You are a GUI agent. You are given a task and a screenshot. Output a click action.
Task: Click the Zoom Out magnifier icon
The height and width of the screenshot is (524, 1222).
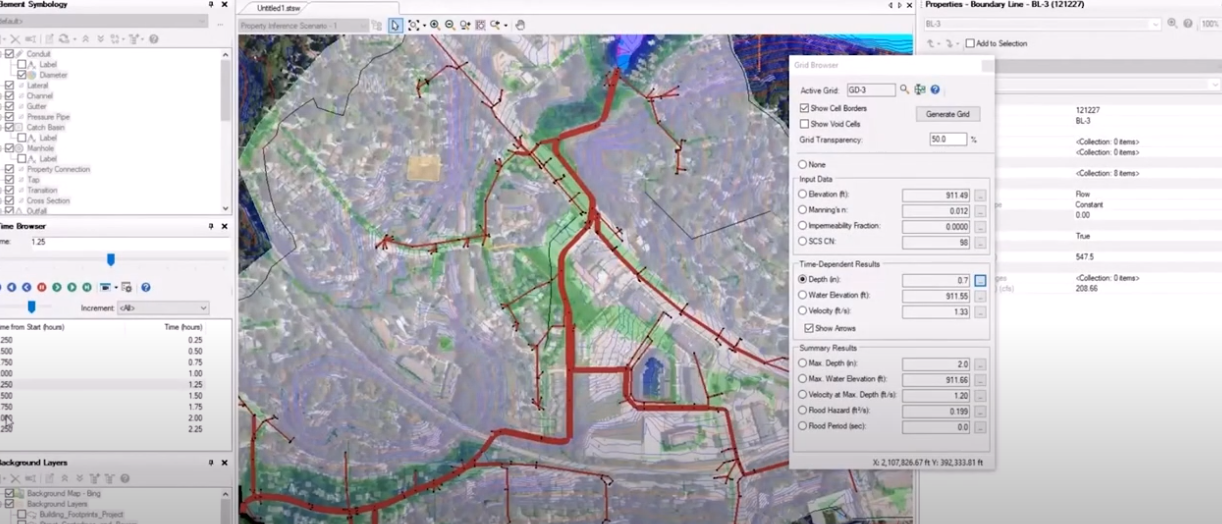click(449, 25)
